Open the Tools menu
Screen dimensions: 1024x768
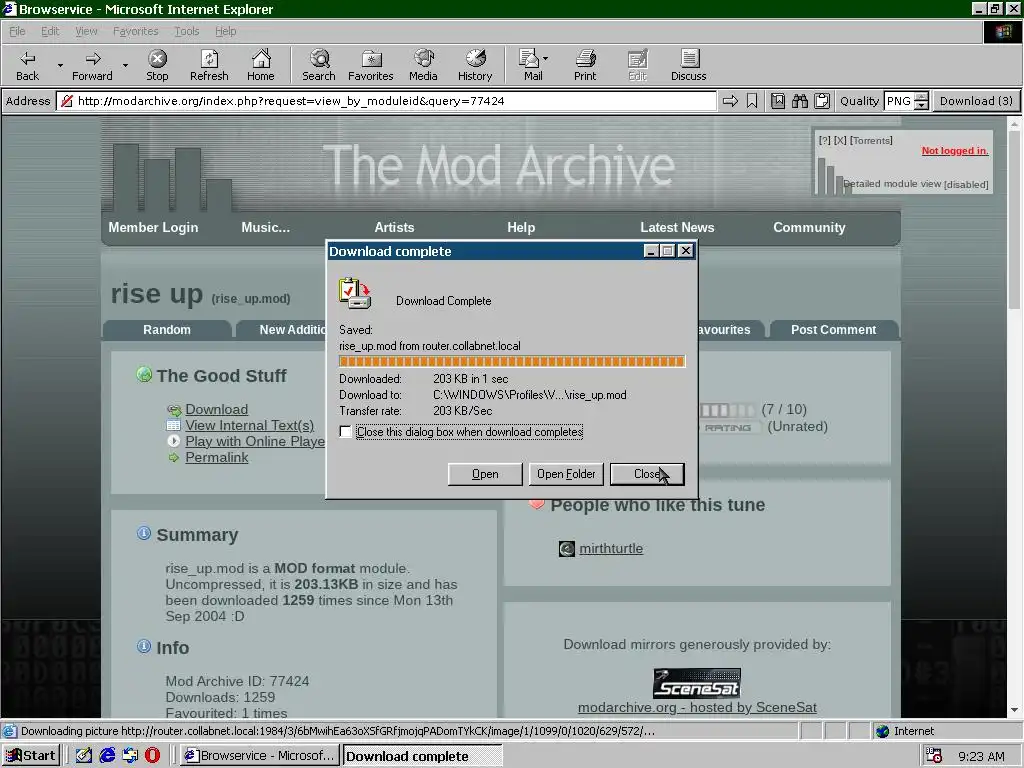point(186,31)
